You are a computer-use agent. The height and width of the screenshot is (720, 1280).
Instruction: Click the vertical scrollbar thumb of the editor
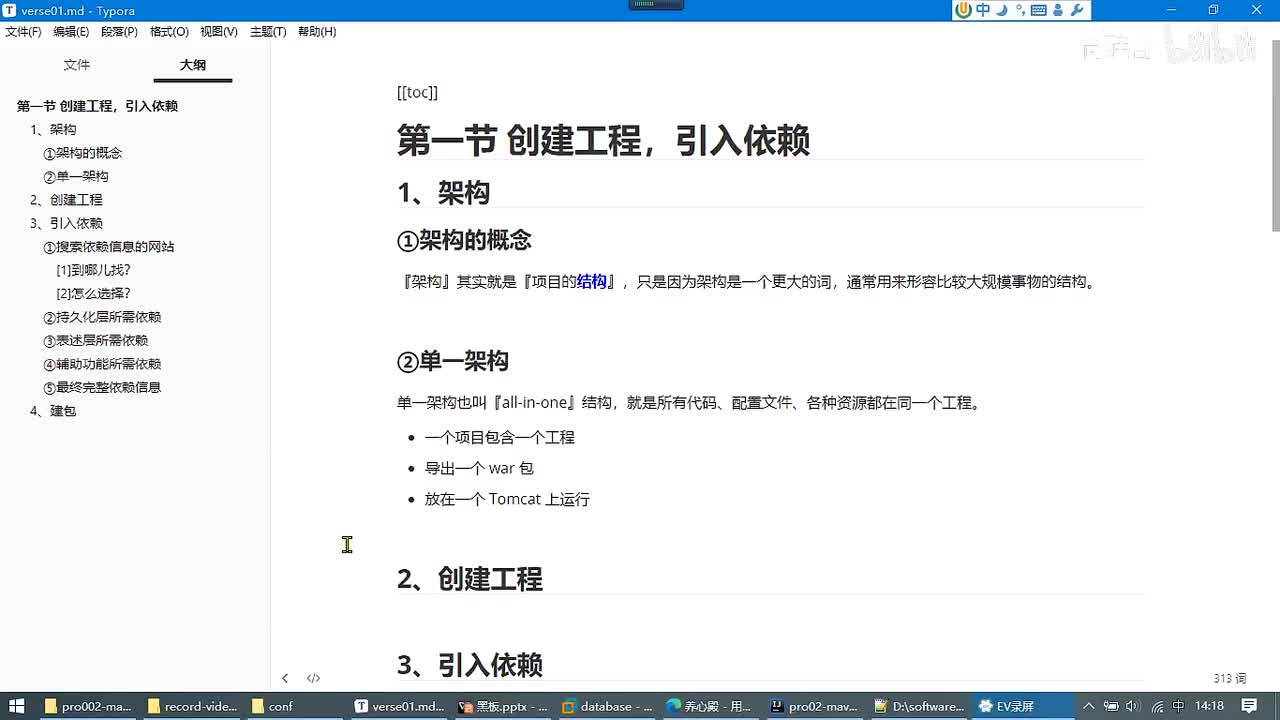click(x=1275, y=137)
